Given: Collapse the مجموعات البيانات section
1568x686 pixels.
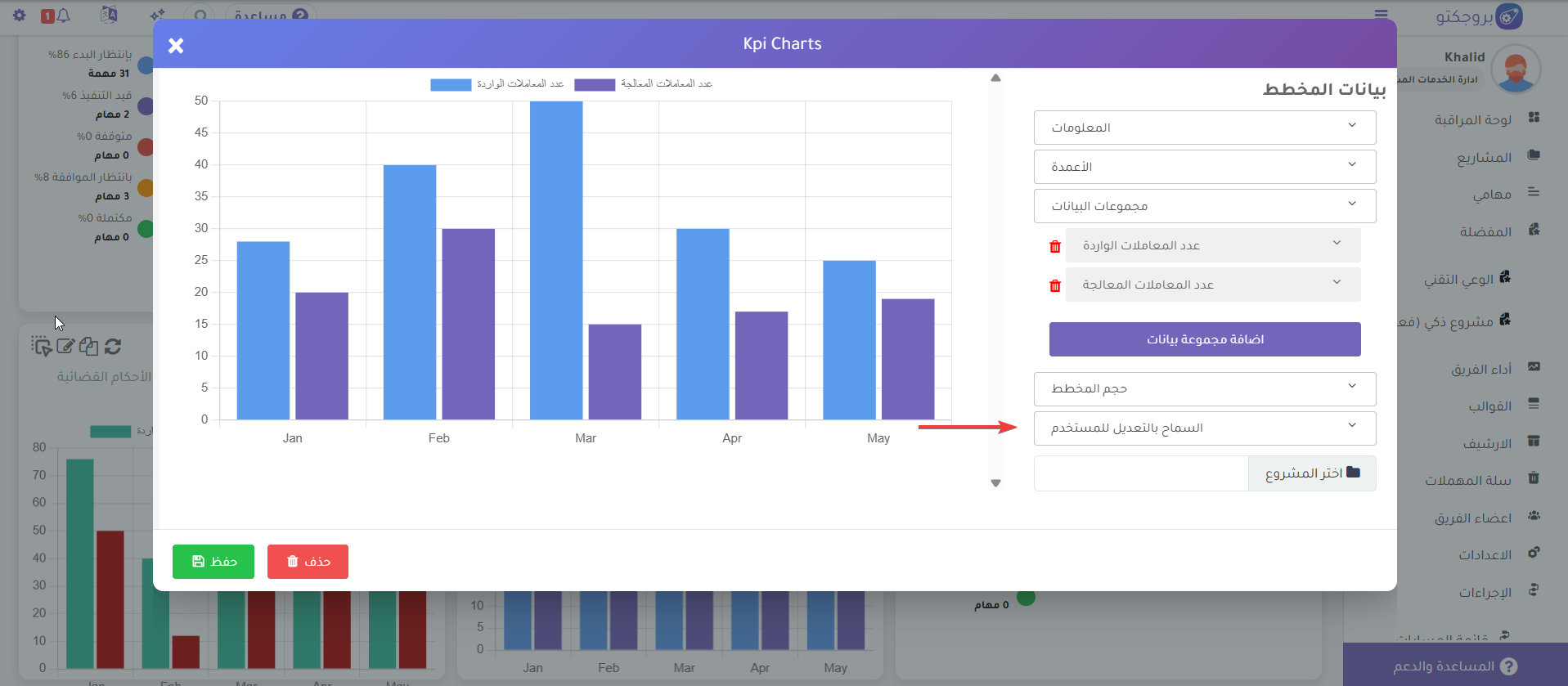Looking at the screenshot, I should pos(1204,206).
